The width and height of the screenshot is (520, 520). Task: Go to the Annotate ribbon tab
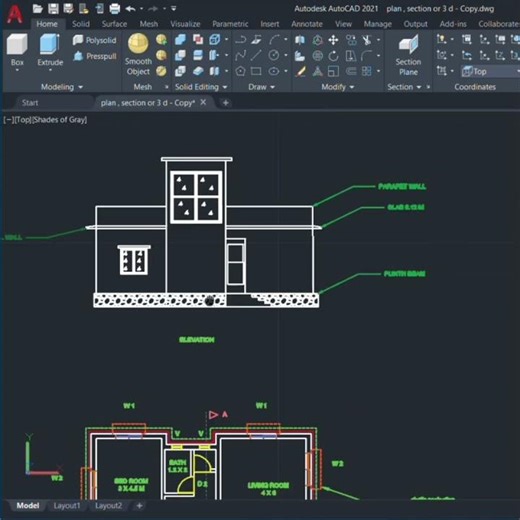307,24
